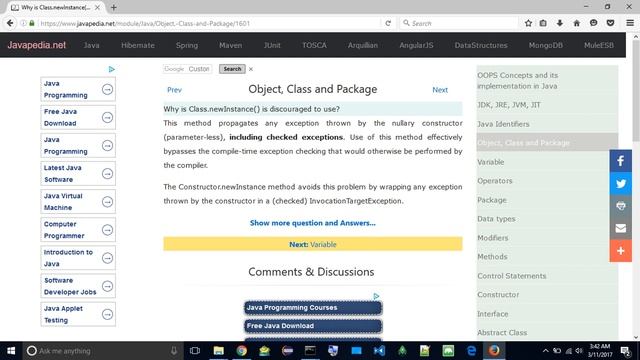The image size is (640, 360).
Task: Open the JUnit navigation item
Action: click(272, 45)
